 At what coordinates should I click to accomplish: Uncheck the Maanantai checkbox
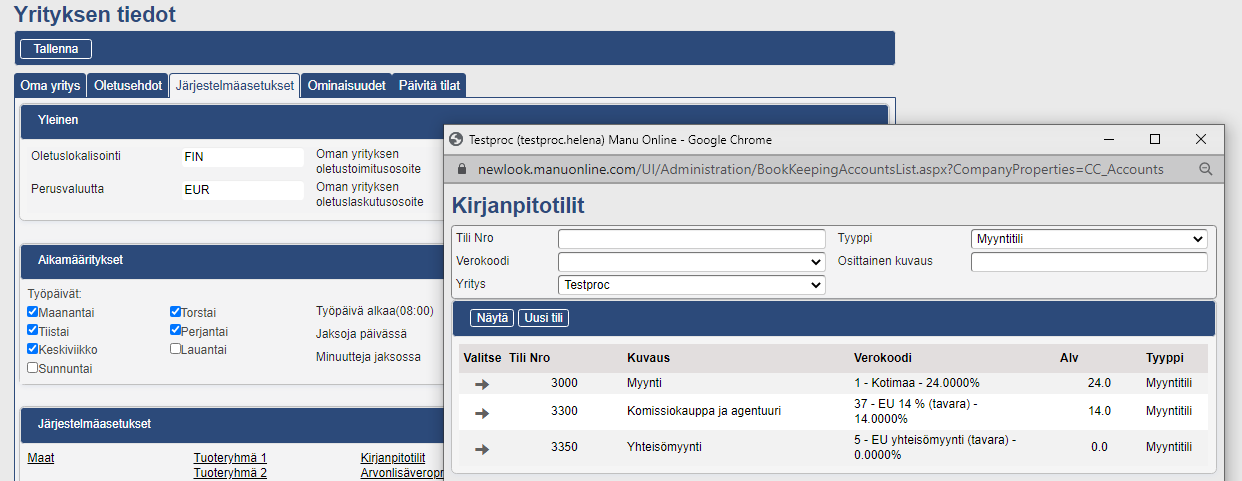(x=33, y=313)
